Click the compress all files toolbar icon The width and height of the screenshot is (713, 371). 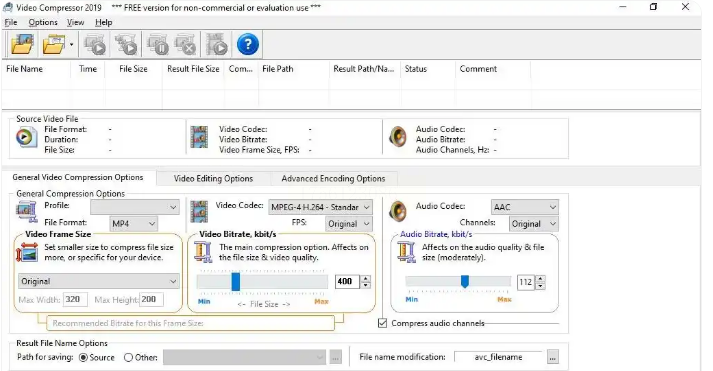coord(126,45)
